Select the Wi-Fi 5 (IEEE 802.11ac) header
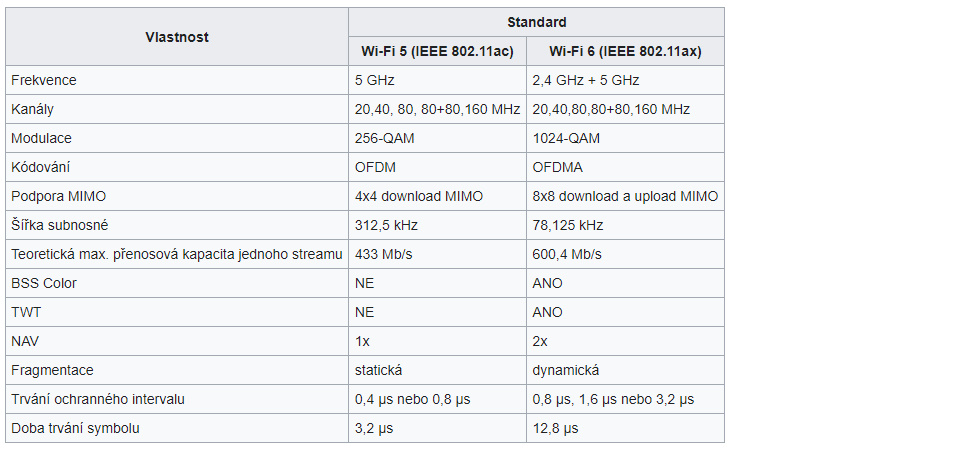The width and height of the screenshot is (976, 452). tap(437, 51)
